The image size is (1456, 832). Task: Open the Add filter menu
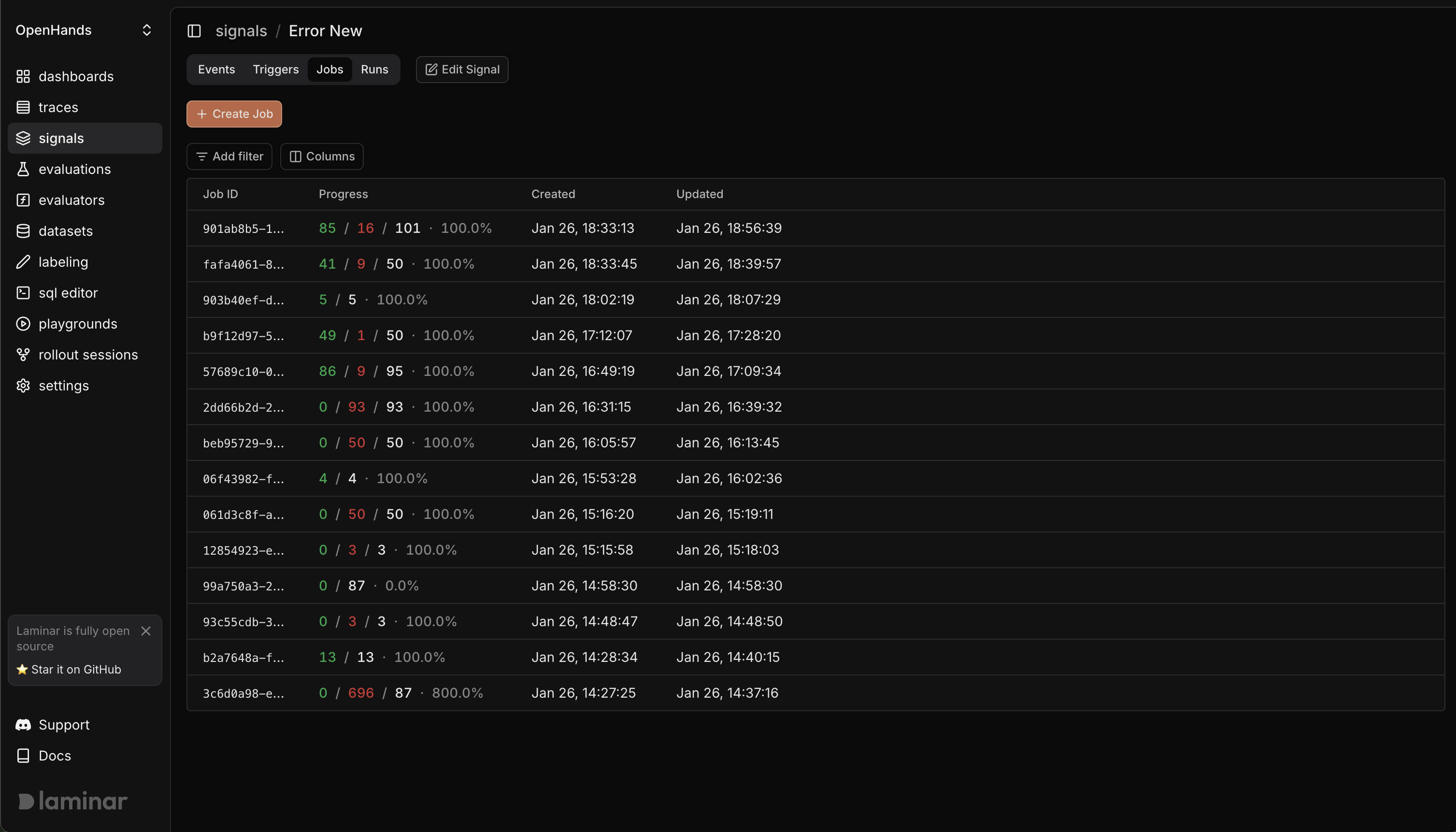tap(229, 157)
